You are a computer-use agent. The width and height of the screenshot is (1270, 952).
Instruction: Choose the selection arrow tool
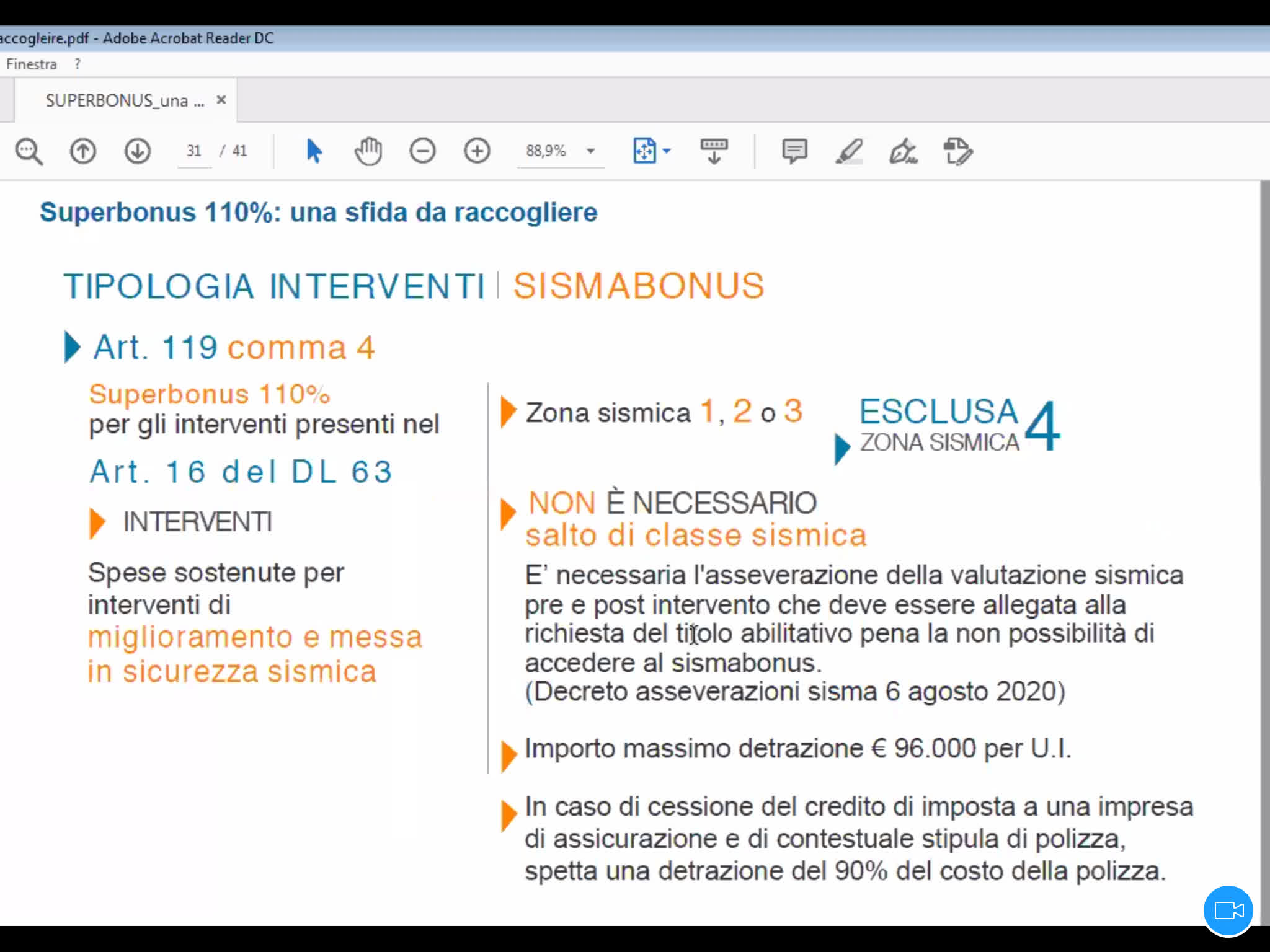314,151
